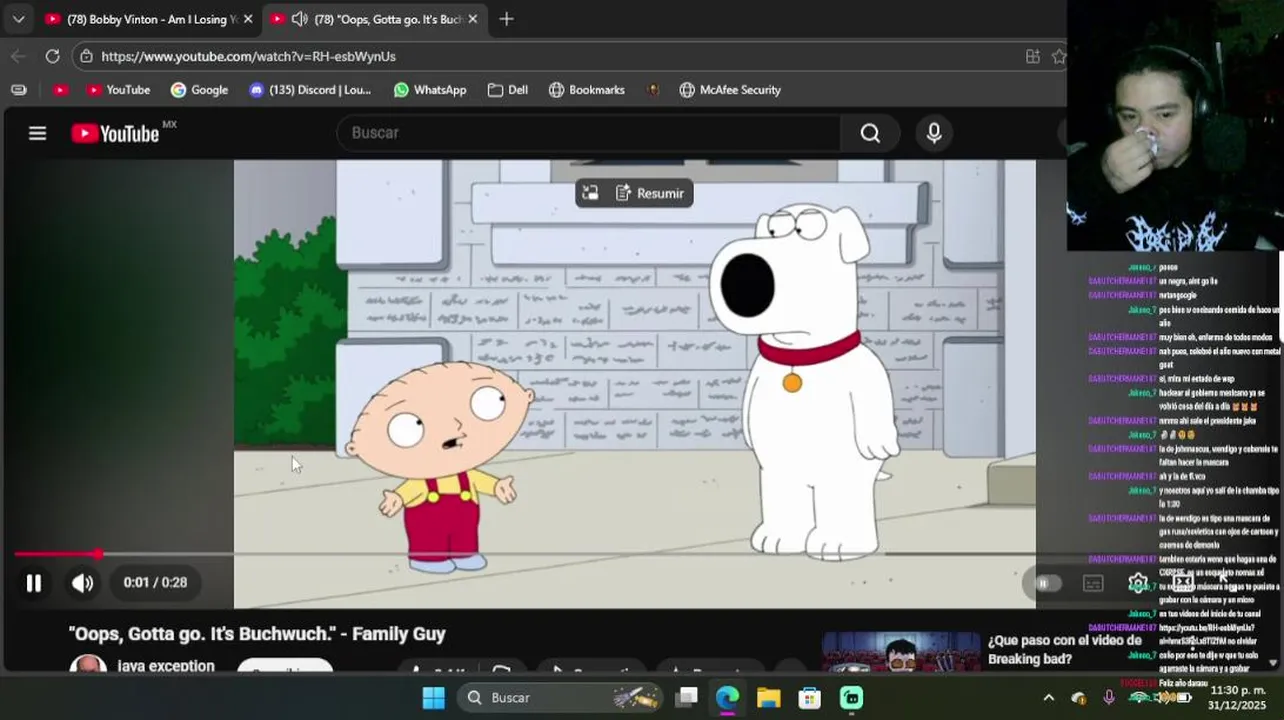This screenshot has height=720, width=1284.
Task: Click the site info lock icon
Action: tap(87, 57)
